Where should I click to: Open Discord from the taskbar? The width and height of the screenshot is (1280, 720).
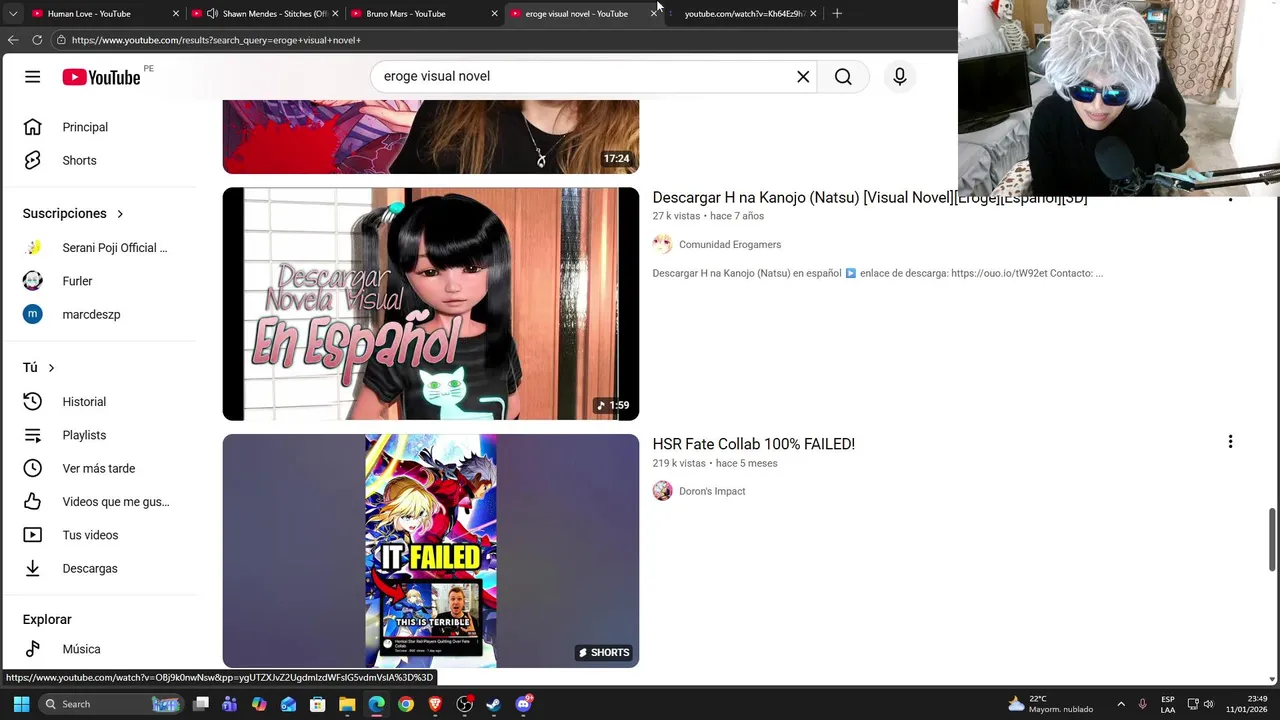(524, 704)
